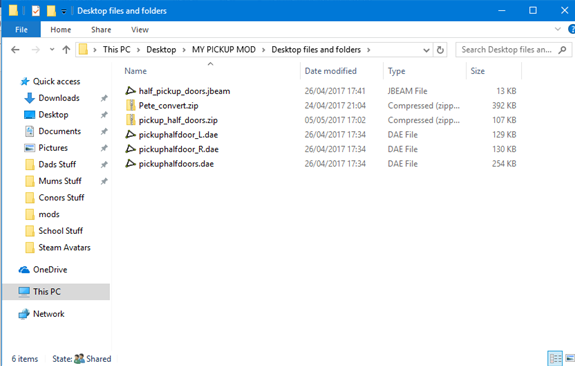Open the Steam Avatars folder
The image size is (575, 366).
pyautogui.click(x=64, y=248)
